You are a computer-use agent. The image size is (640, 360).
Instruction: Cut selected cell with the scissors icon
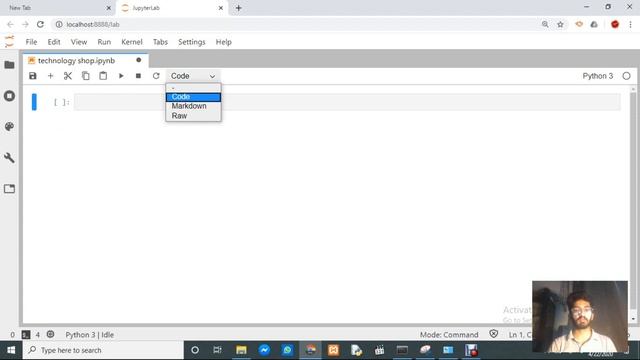(68, 76)
